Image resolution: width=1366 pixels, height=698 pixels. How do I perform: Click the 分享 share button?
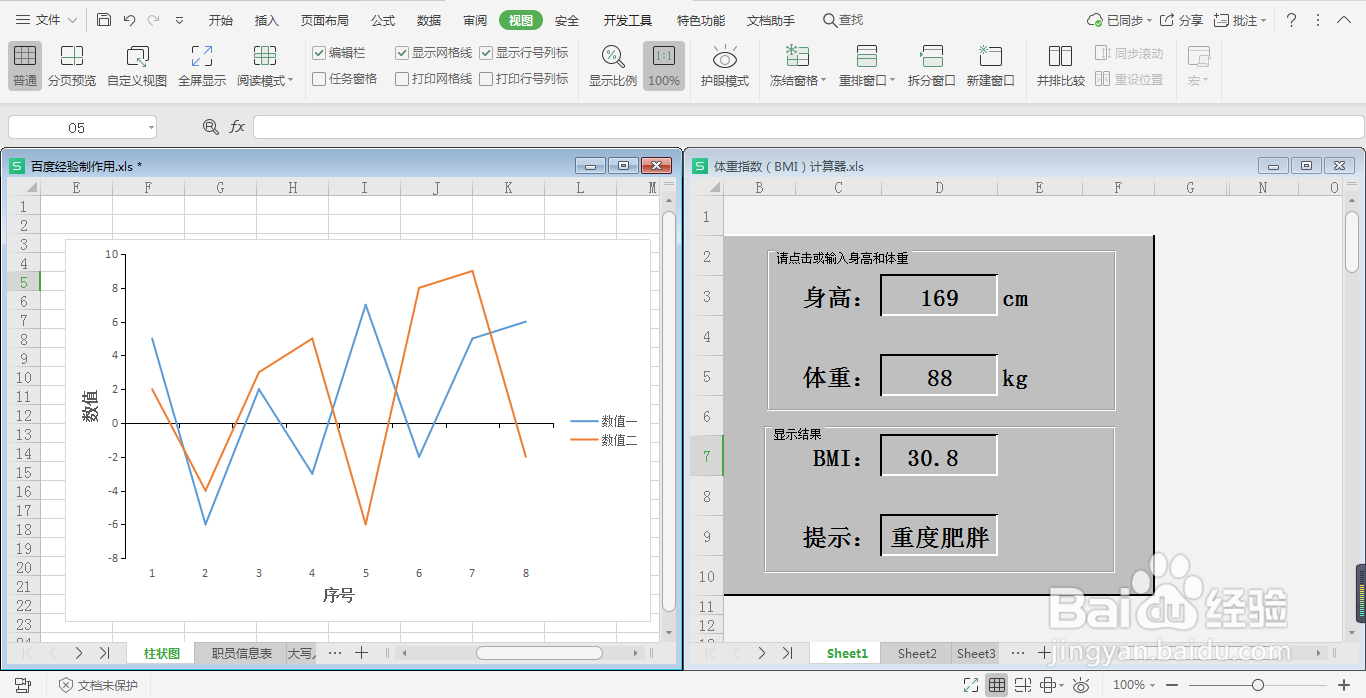point(1183,20)
